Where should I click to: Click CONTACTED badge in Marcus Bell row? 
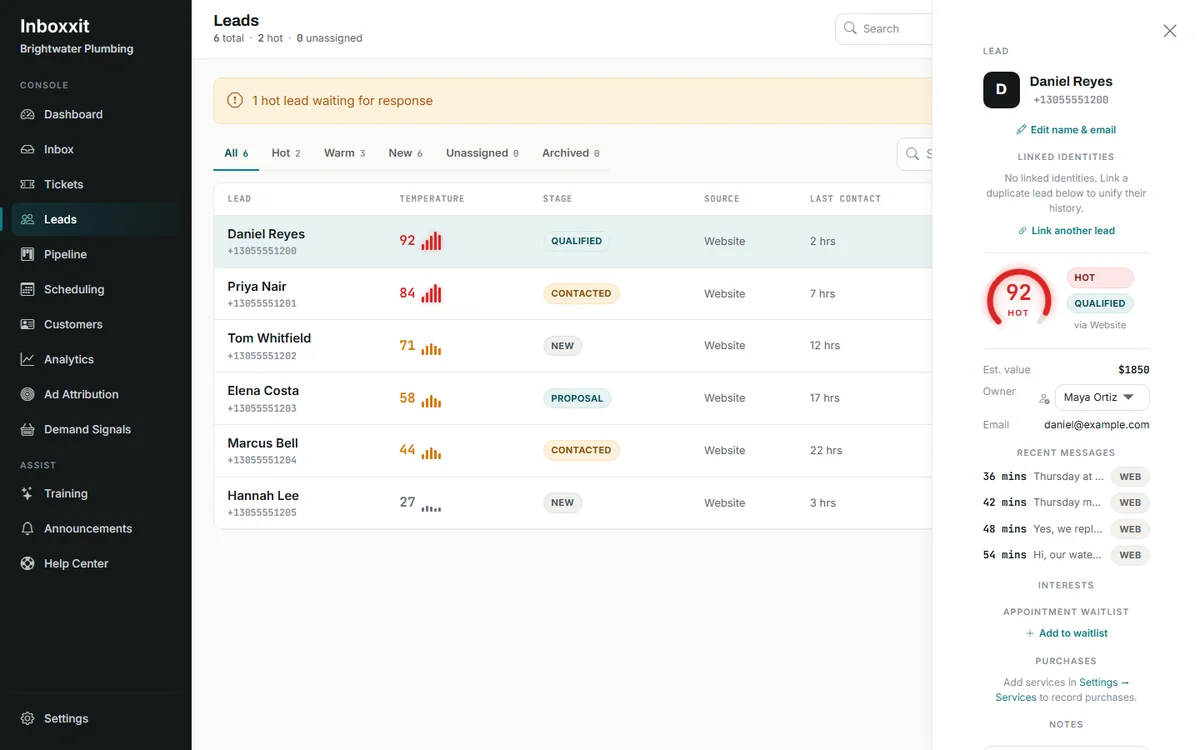[x=581, y=450]
